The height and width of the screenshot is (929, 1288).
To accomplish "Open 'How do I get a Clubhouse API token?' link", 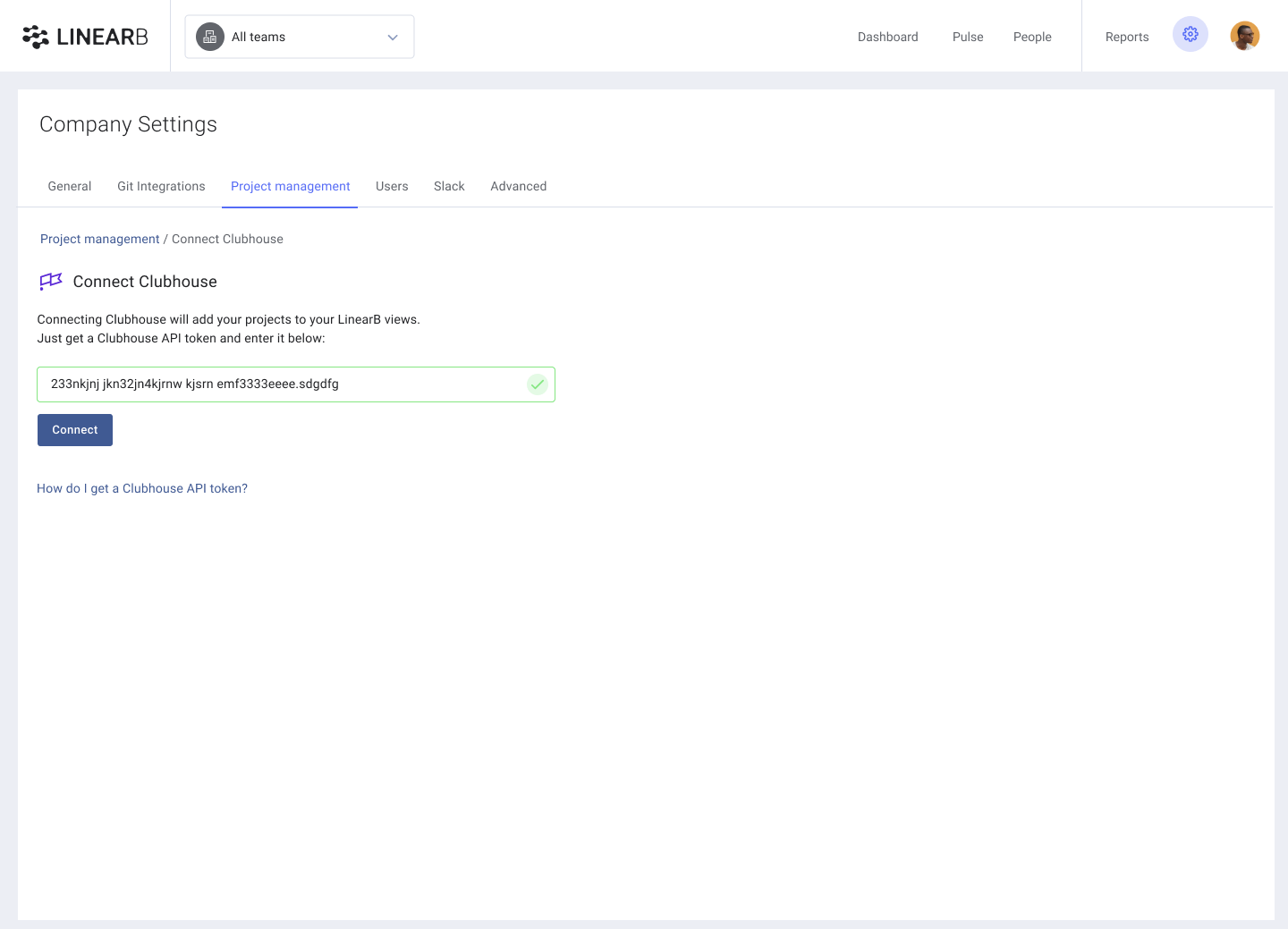I will coord(142,488).
